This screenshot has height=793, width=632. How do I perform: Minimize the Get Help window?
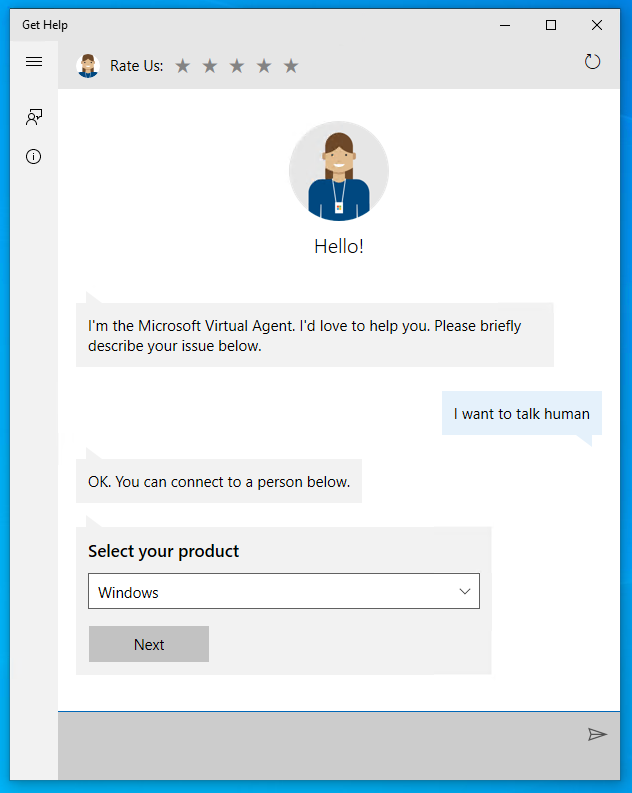coord(505,25)
